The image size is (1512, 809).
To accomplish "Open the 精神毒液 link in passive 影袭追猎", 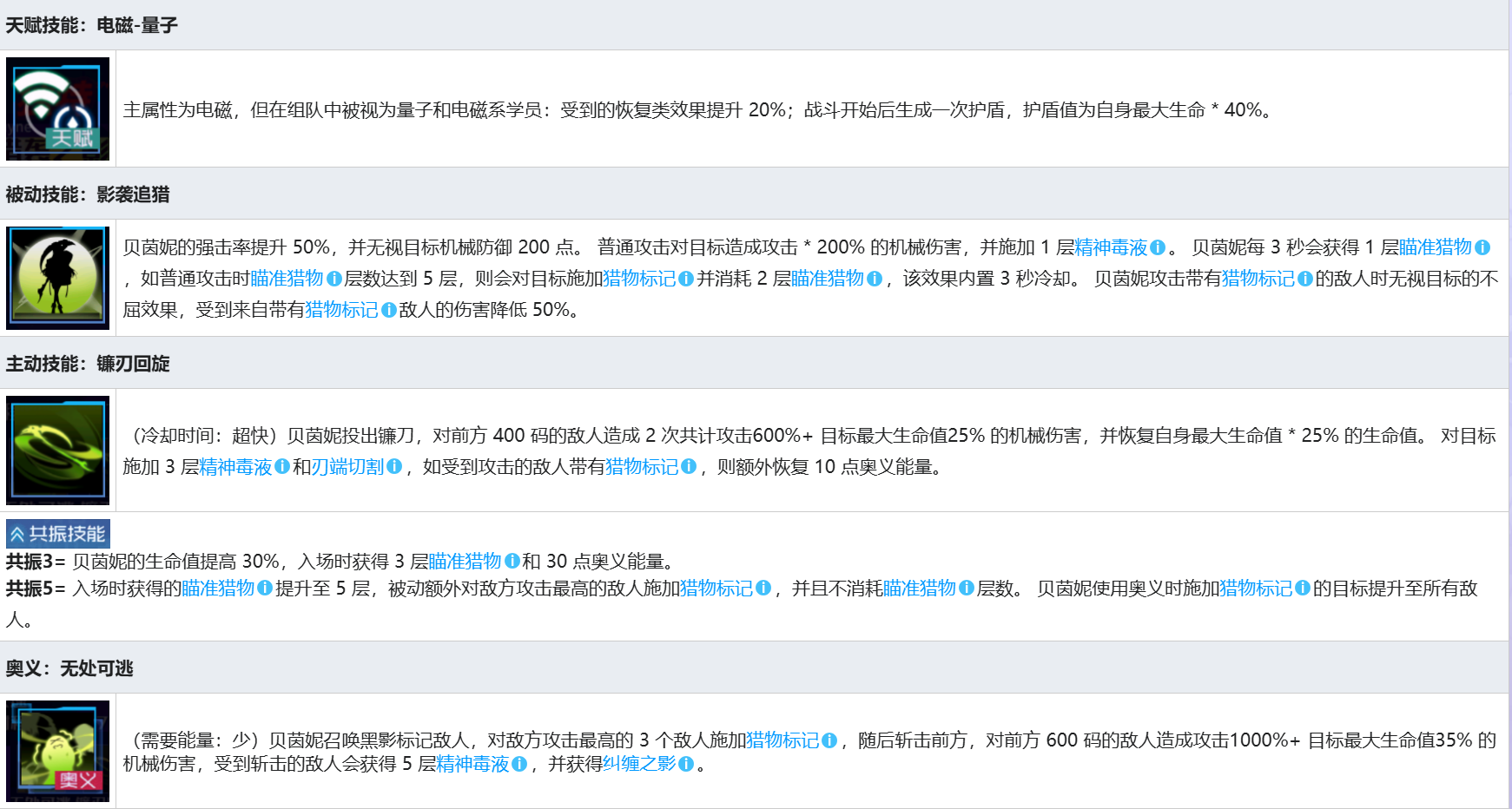I will coord(1111,247).
